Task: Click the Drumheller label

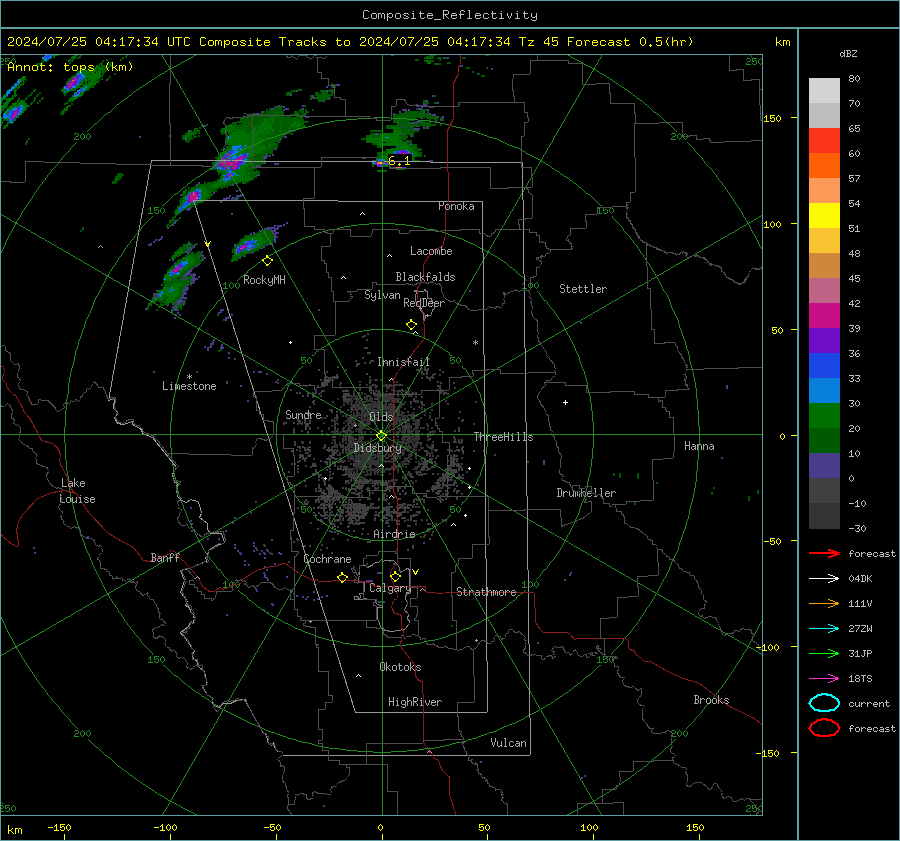Action: (x=586, y=493)
